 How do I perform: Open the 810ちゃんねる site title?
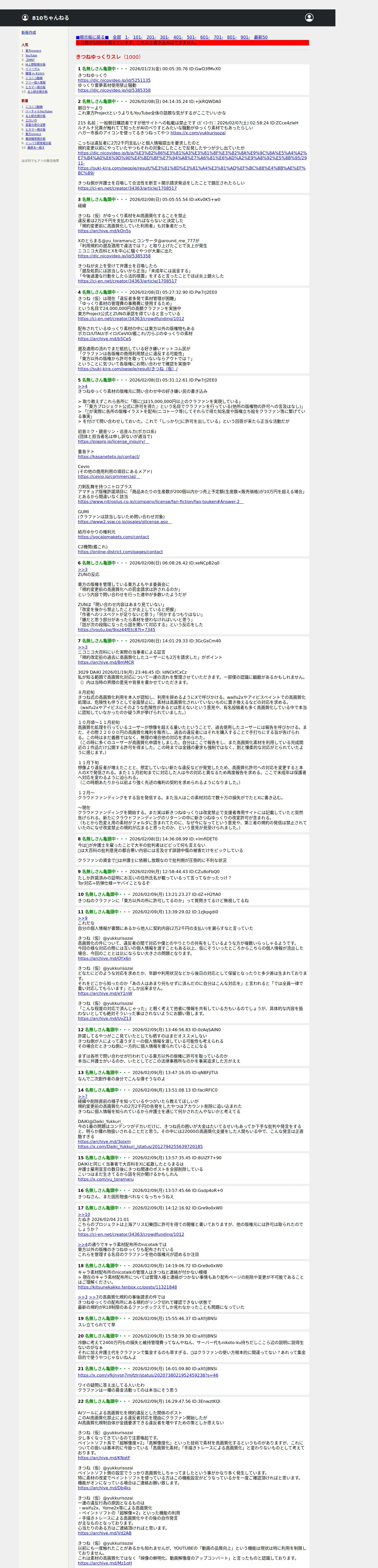[50, 18]
